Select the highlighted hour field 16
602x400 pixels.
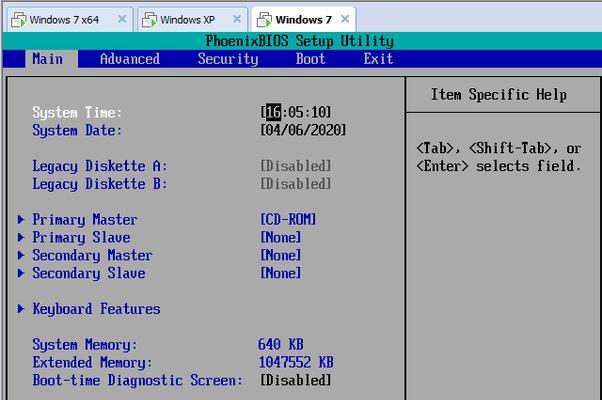click(273, 112)
